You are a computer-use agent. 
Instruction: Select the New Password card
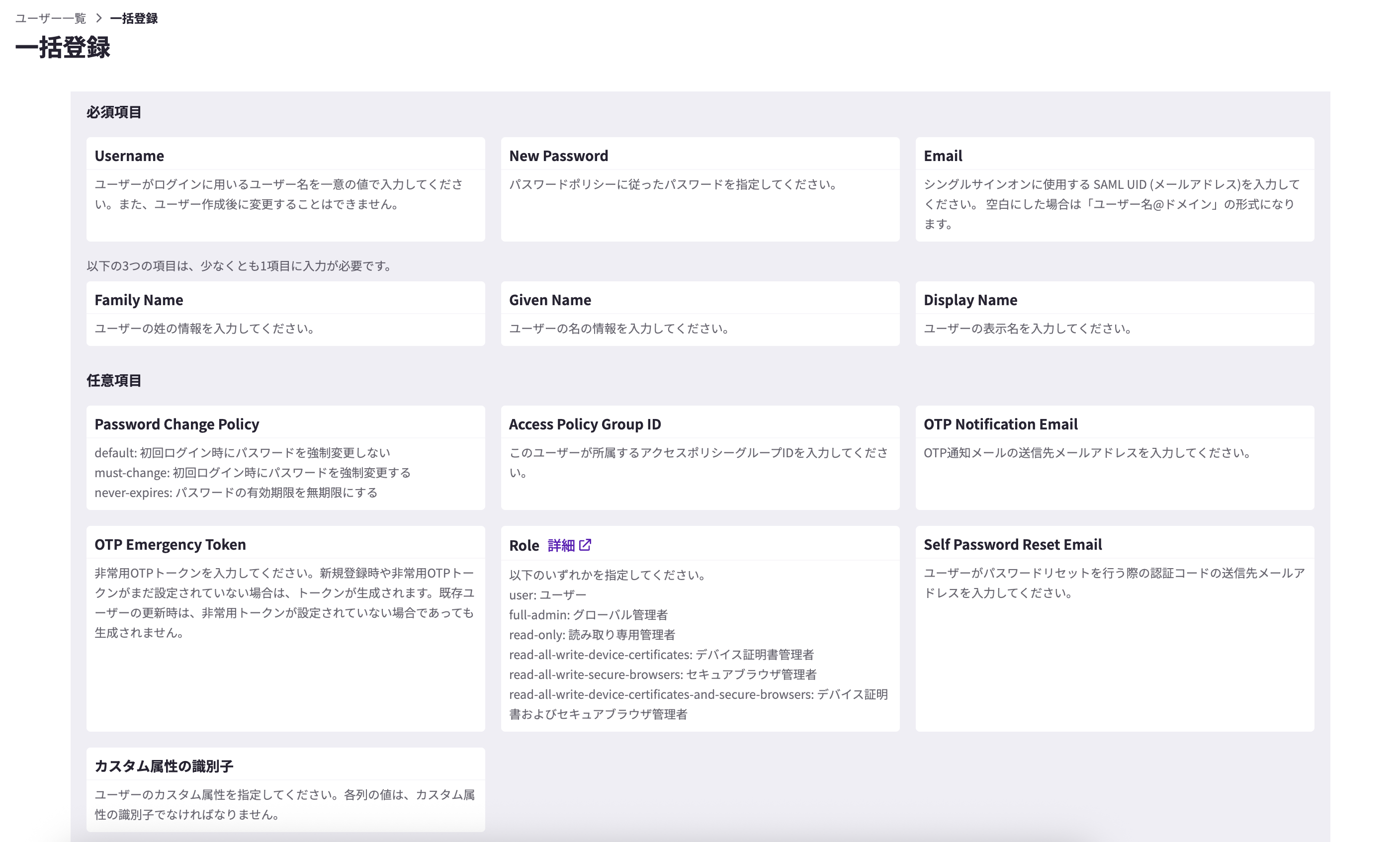point(700,188)
